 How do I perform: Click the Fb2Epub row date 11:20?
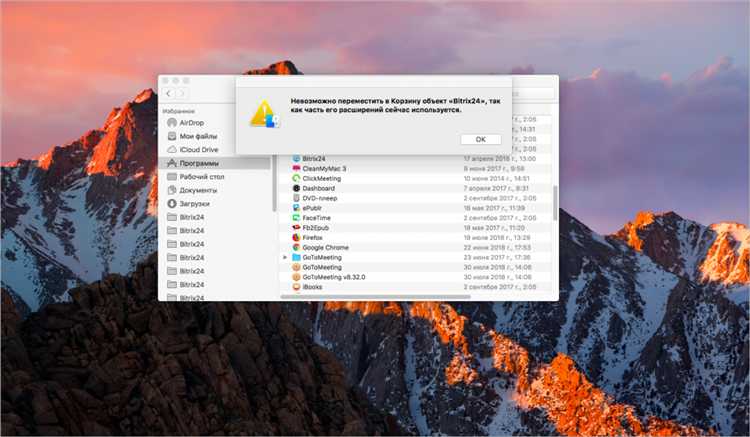pos(494,228)
